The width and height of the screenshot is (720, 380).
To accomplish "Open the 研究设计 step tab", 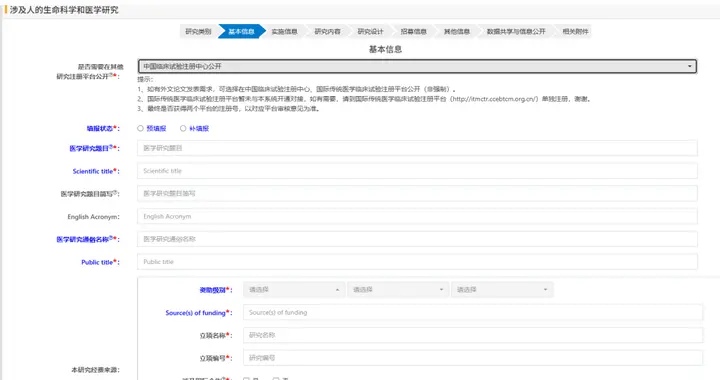I will (x=370, y=31).
